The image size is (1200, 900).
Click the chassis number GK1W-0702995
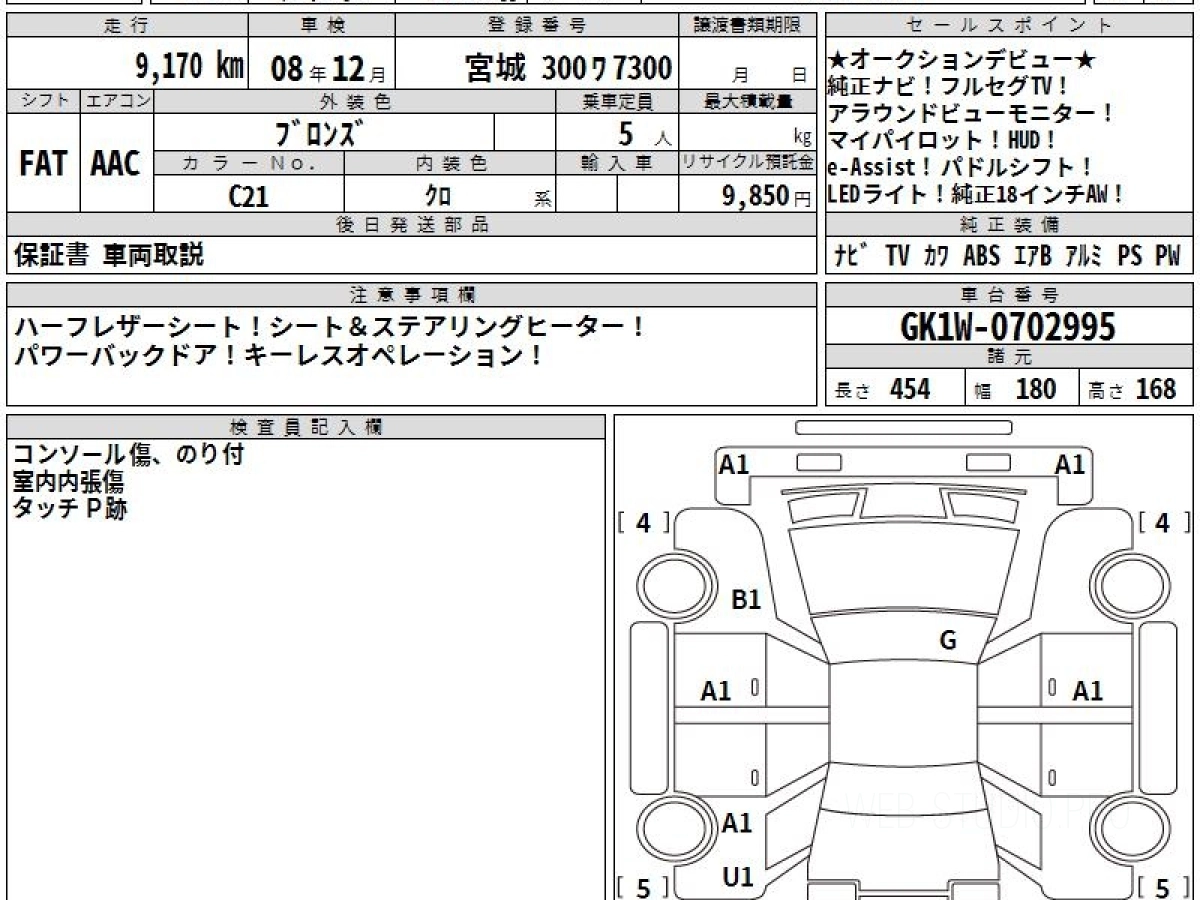[x=1008, y=326]
